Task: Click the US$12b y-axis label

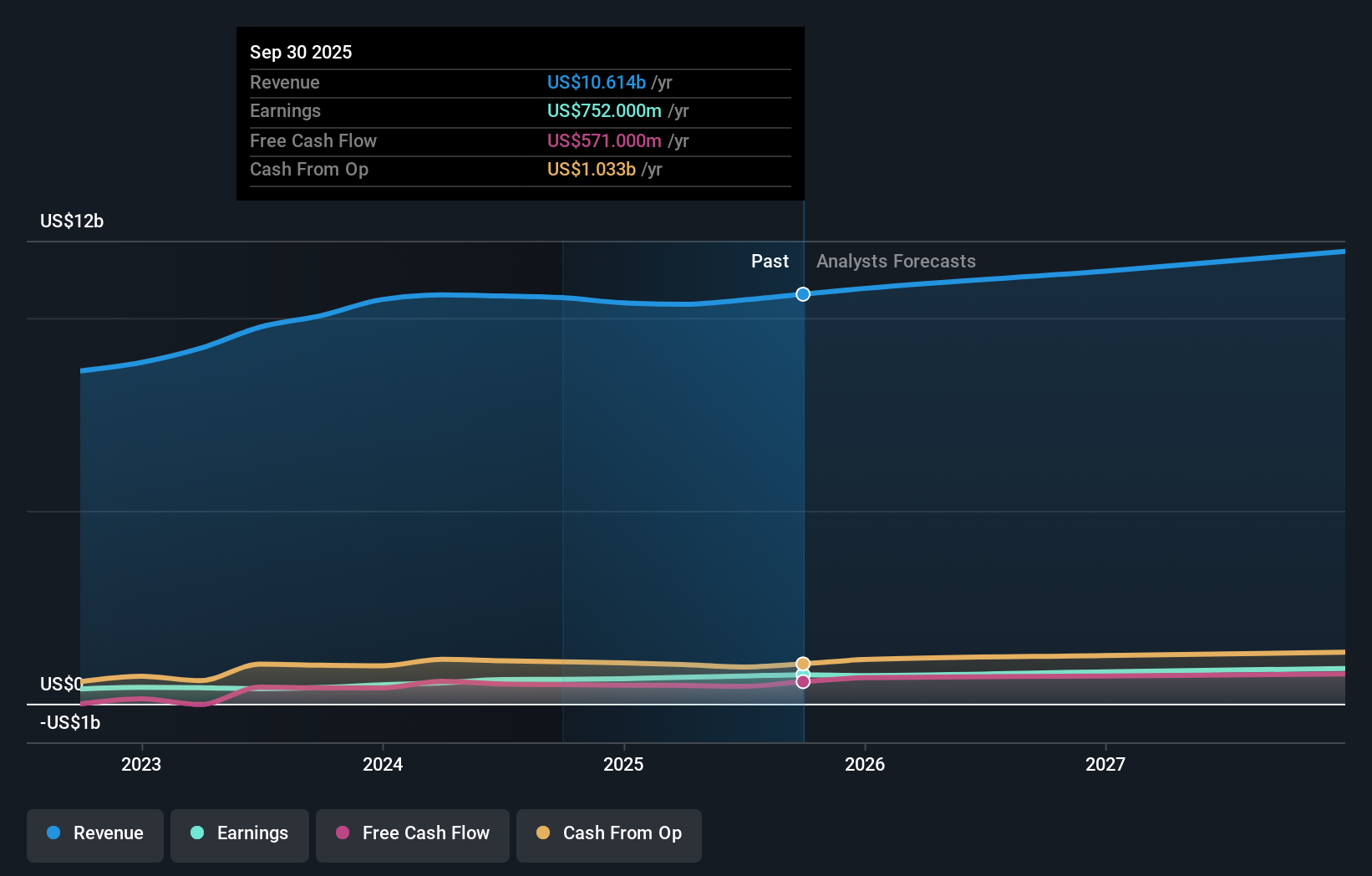Action: click(x=72, y=221)
